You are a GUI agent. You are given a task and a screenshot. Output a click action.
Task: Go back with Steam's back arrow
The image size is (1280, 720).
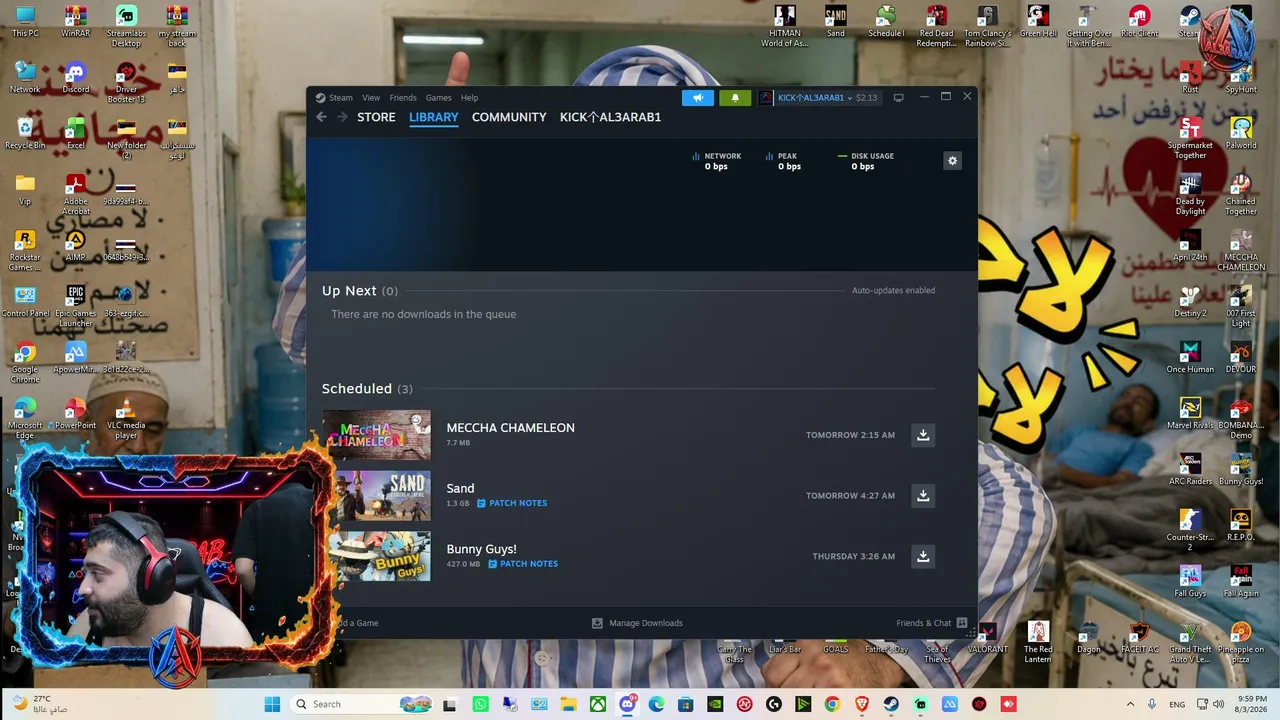(321, 117)
